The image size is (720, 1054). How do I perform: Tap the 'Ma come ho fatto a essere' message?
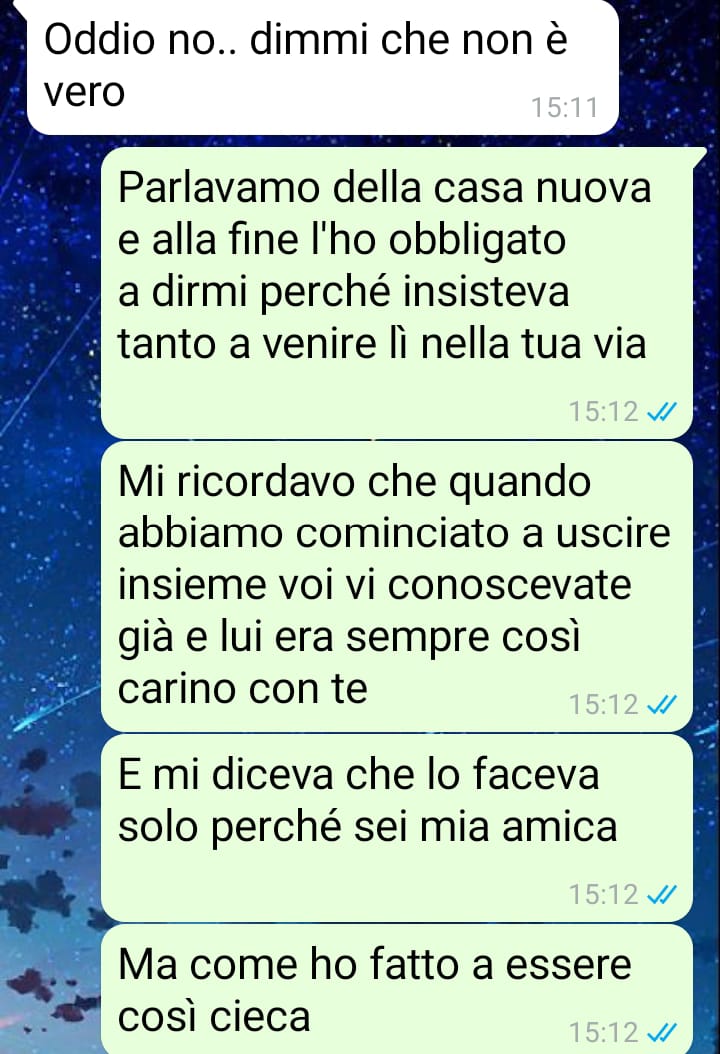point(397,989)
